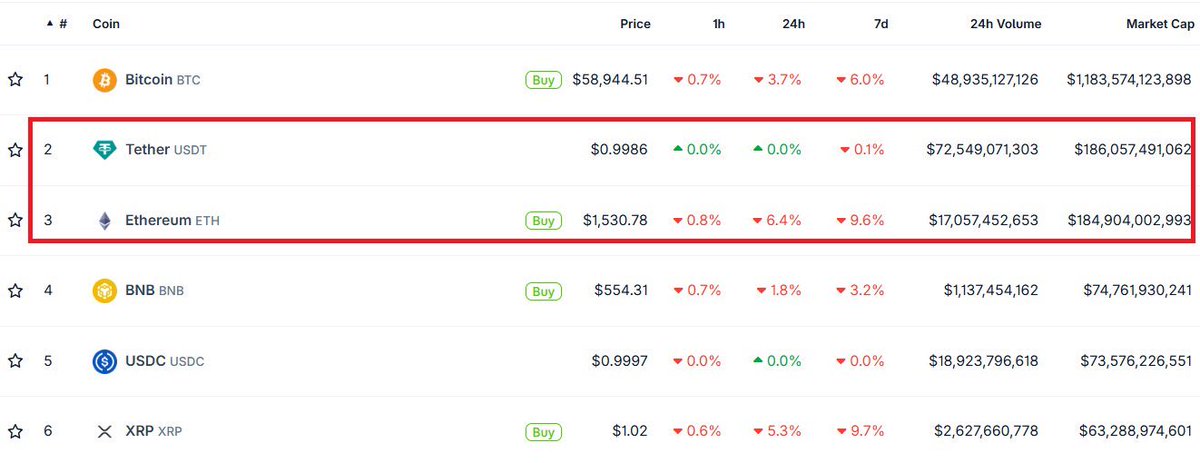Open the USDC coin logo
Screen dimensions: 1200x463
tap(105, 361)
